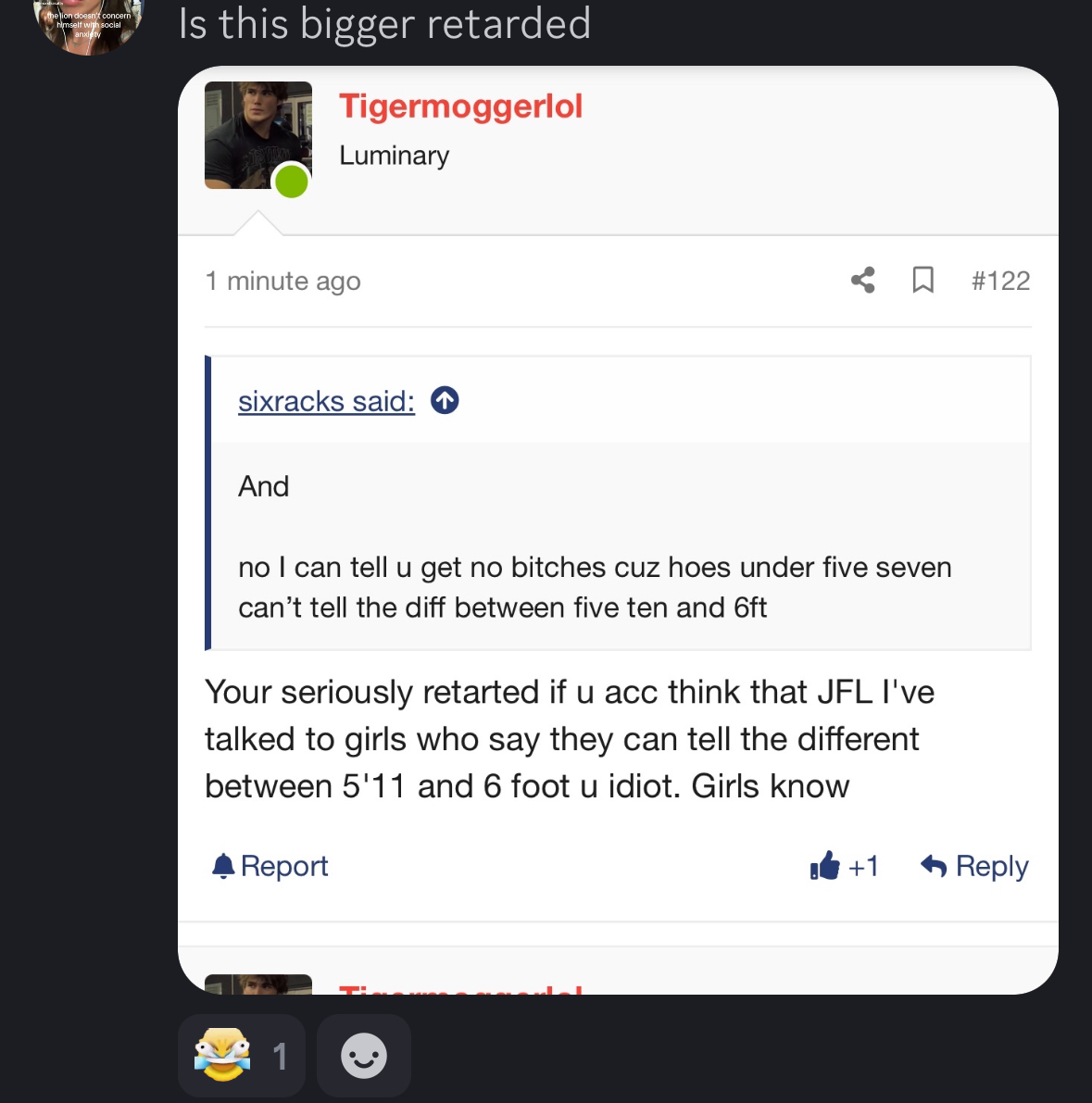
Task: Click the Reply button text
Action: tap(992, 867)
